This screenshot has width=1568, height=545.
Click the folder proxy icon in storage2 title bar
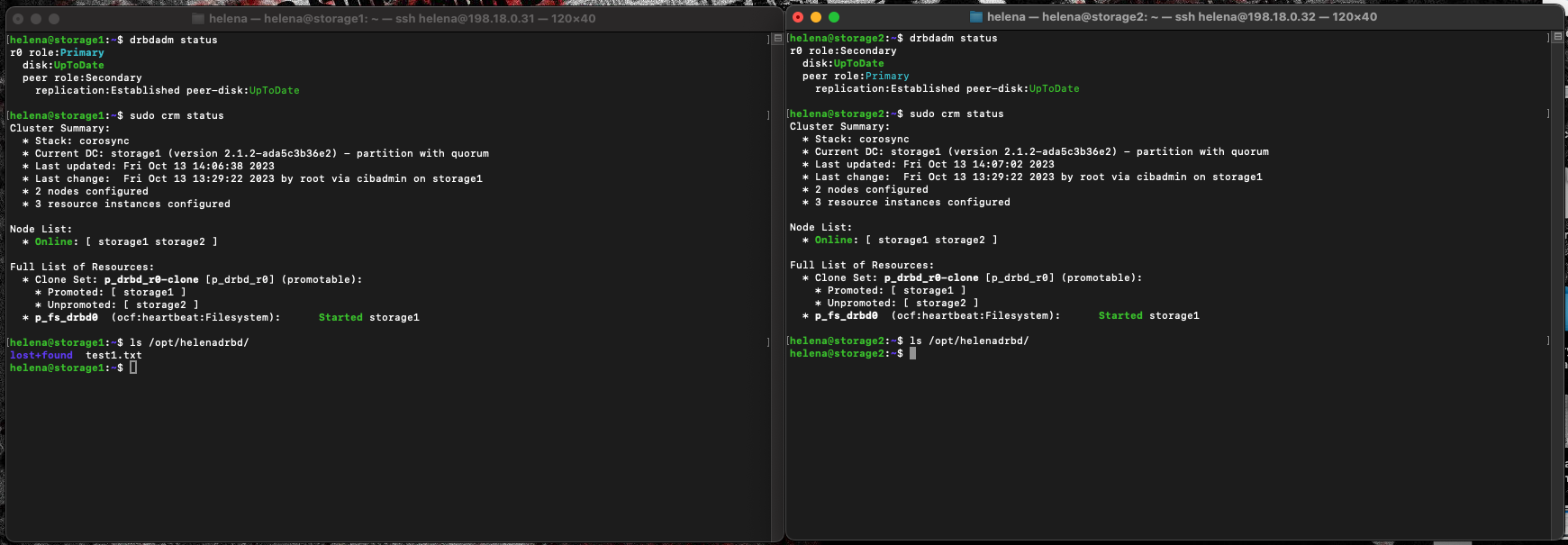[x=976, y=17]
